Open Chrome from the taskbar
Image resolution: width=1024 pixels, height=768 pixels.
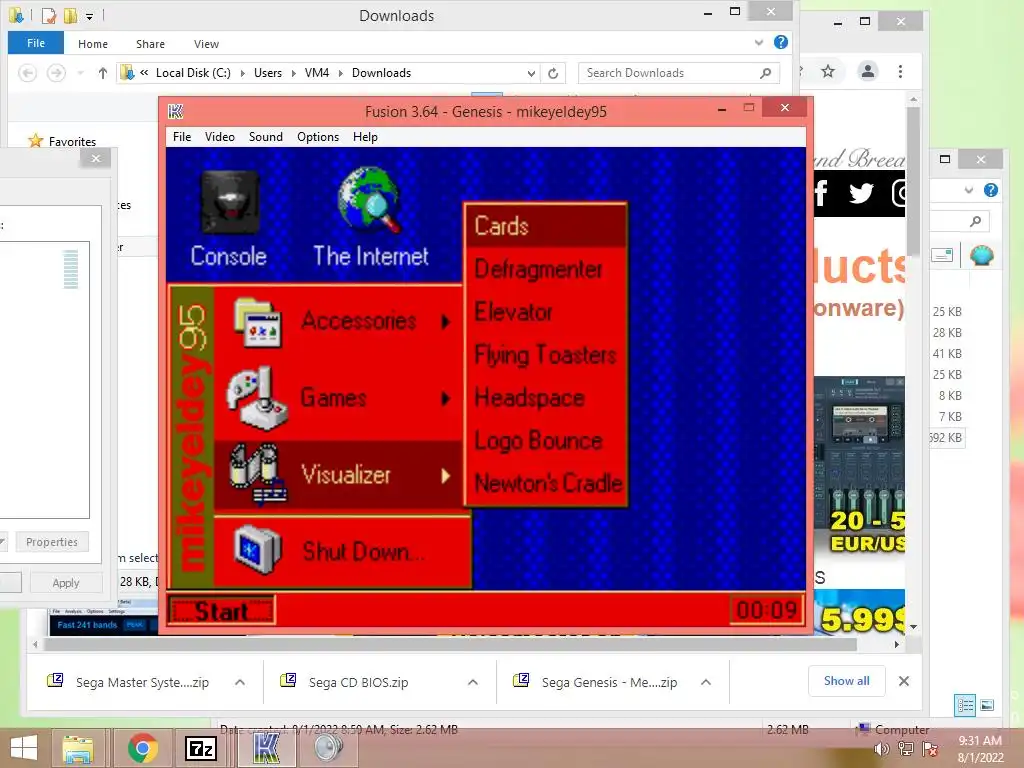(x=143, y=748)
